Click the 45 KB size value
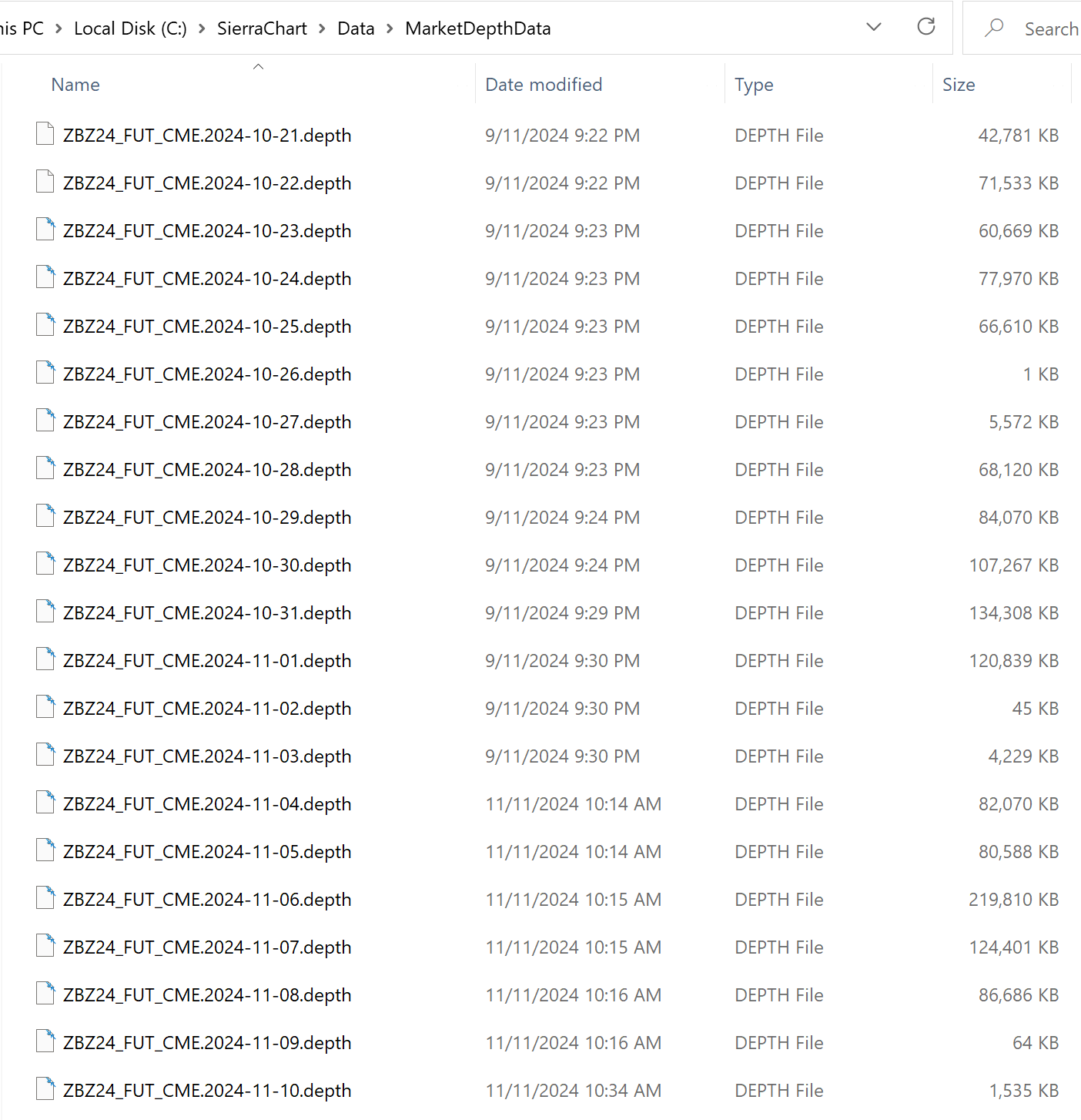1081x1120 pixels. coord(1036,709)
